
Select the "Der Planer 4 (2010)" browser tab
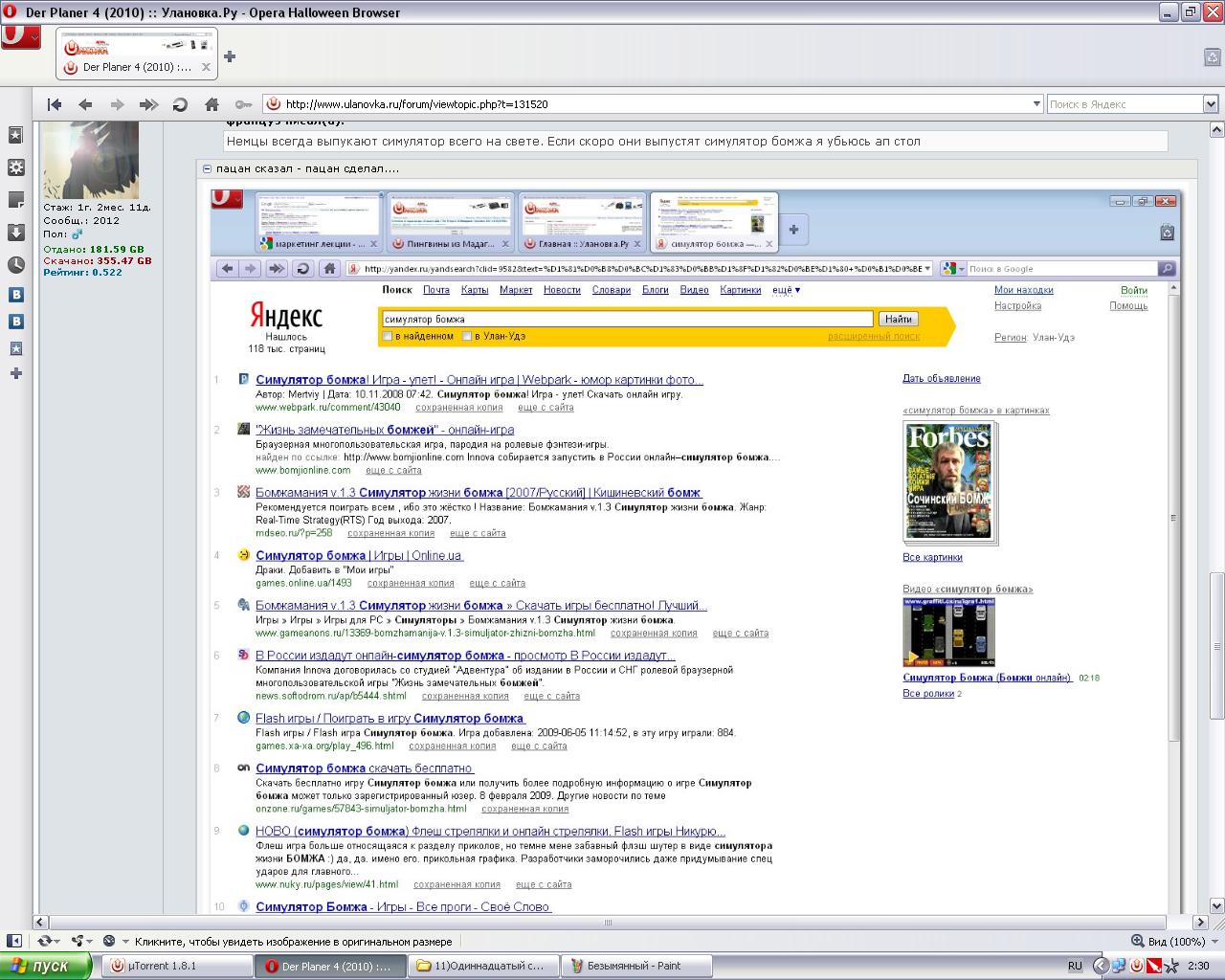coord(136,67)
